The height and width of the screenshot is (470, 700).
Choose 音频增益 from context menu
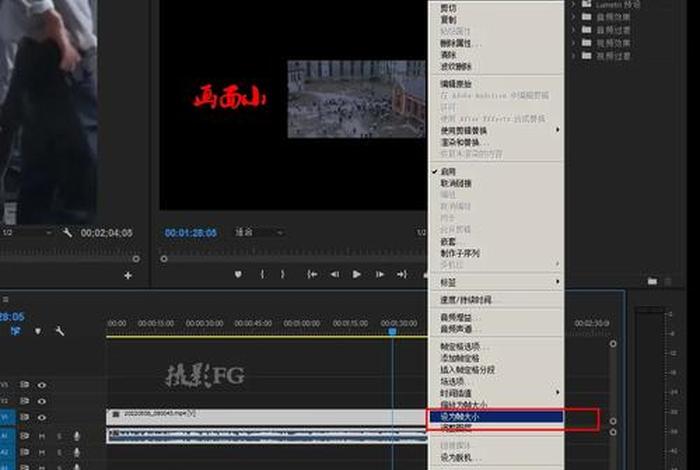click(496, 317)
